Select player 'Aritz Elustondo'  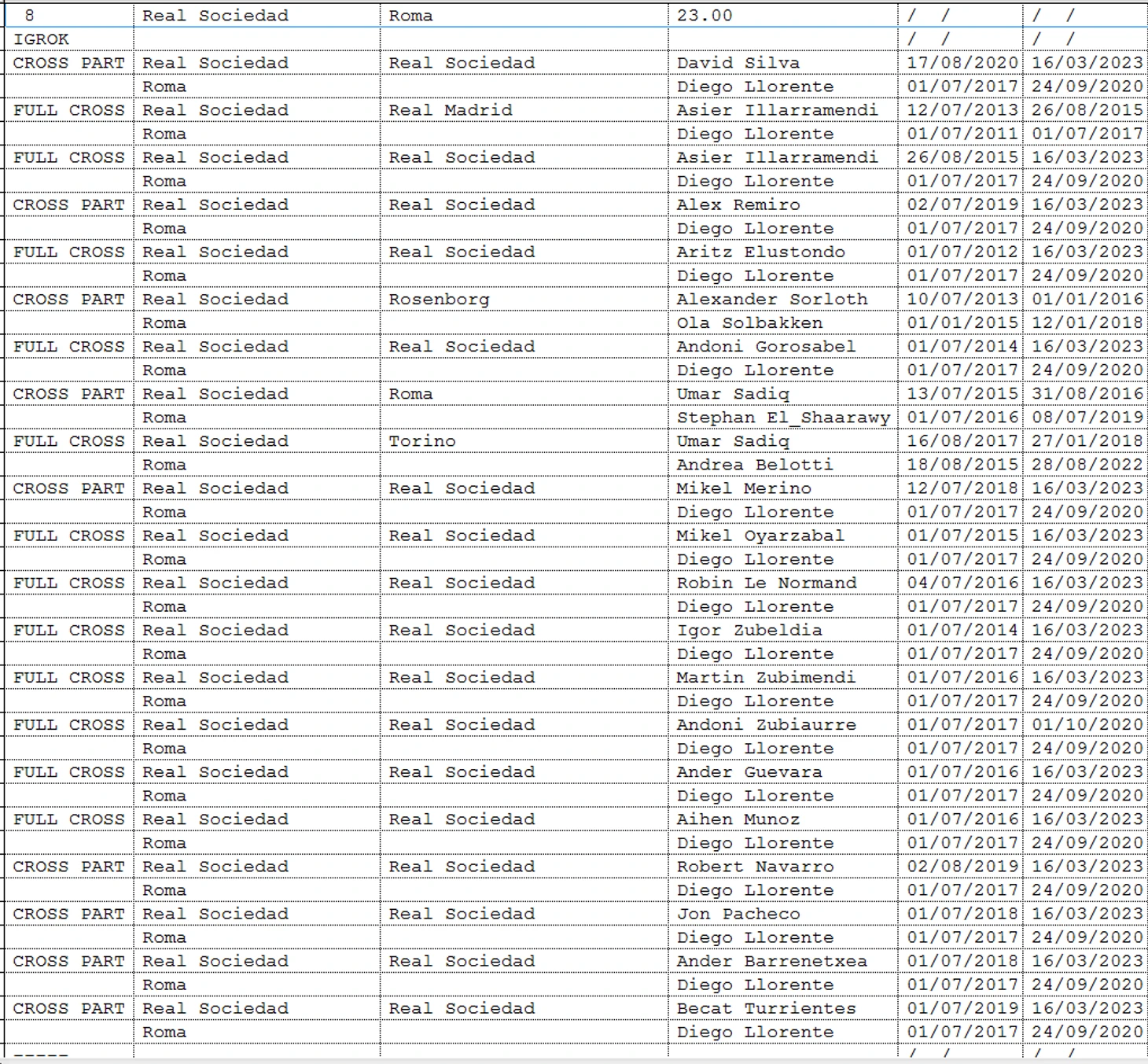click(761, 252)
